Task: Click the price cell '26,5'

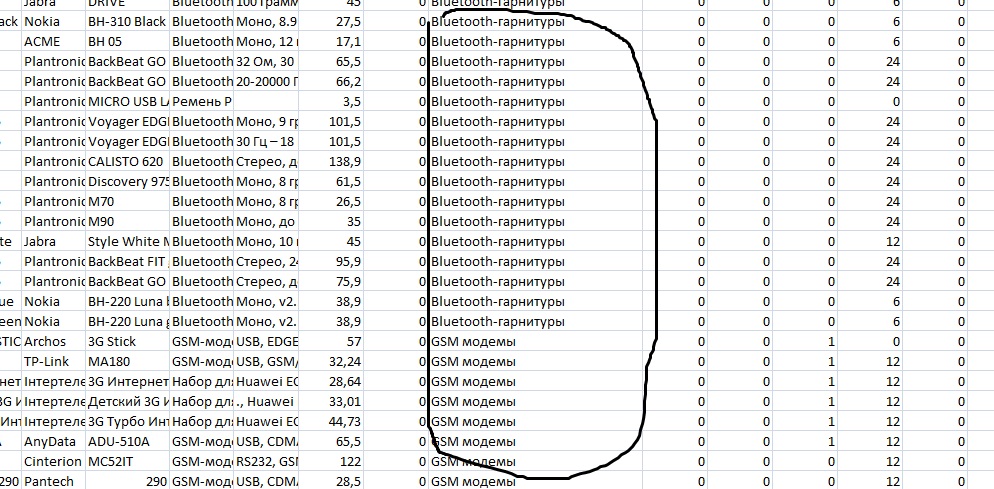Action: click(330, 202)
